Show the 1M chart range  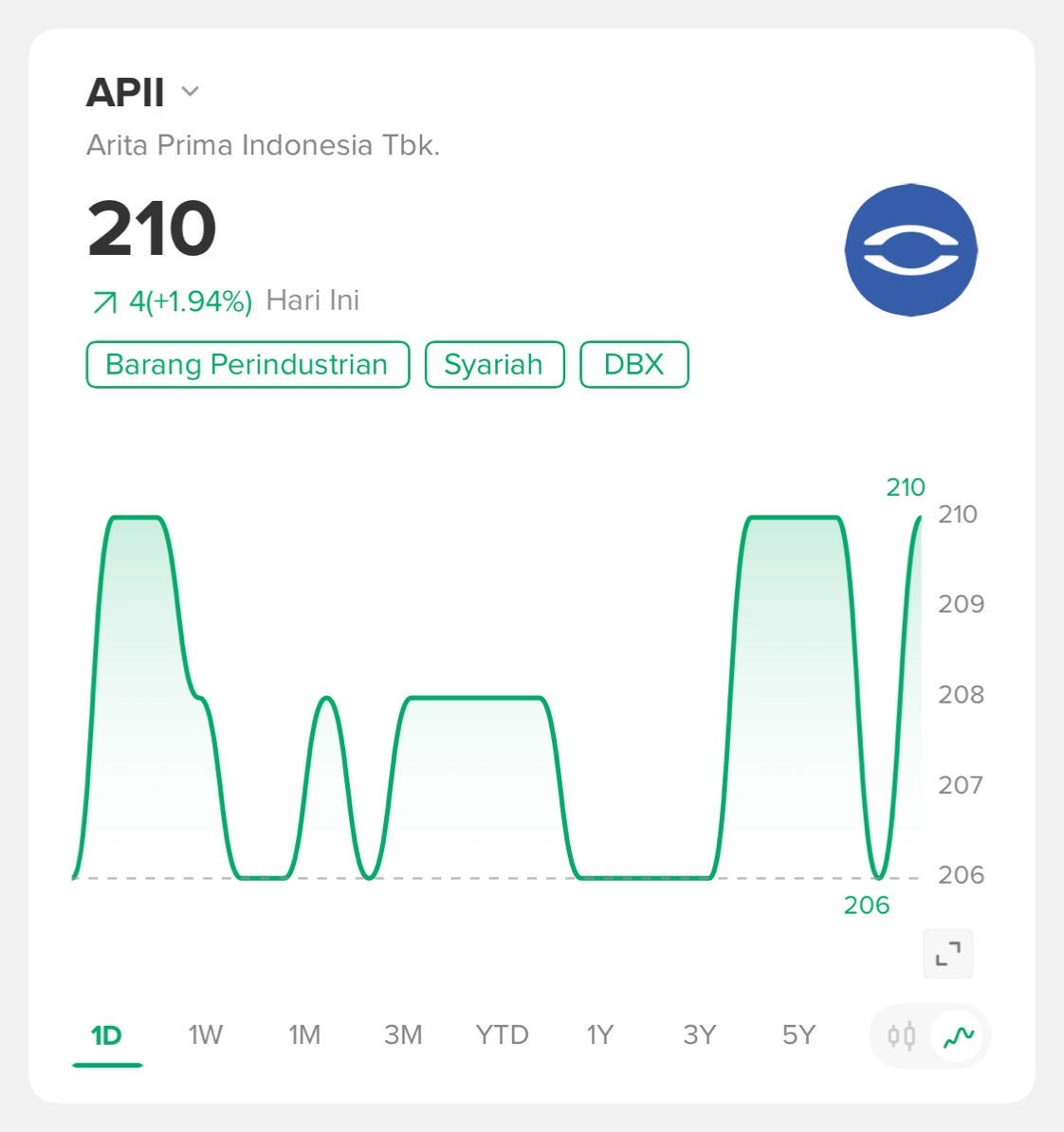pyautogui.click(x=304, y=1034)
